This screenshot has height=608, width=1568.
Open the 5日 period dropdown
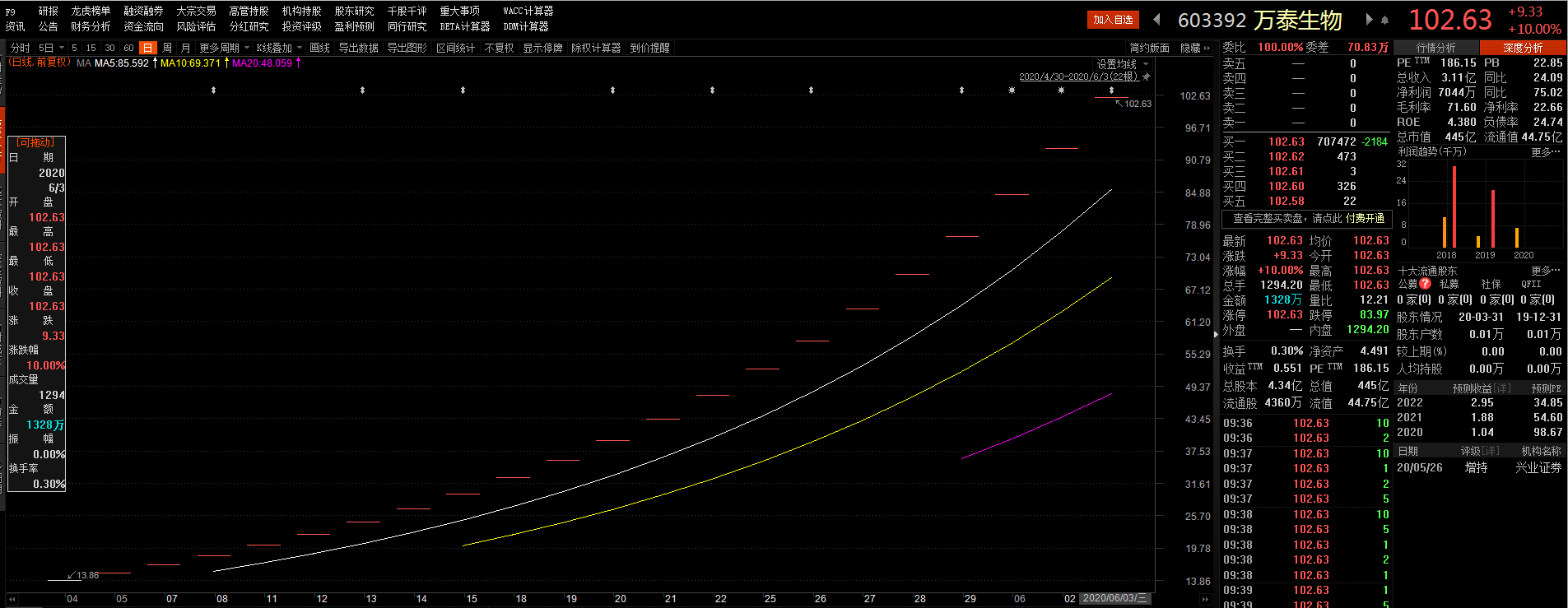point(51,48)
